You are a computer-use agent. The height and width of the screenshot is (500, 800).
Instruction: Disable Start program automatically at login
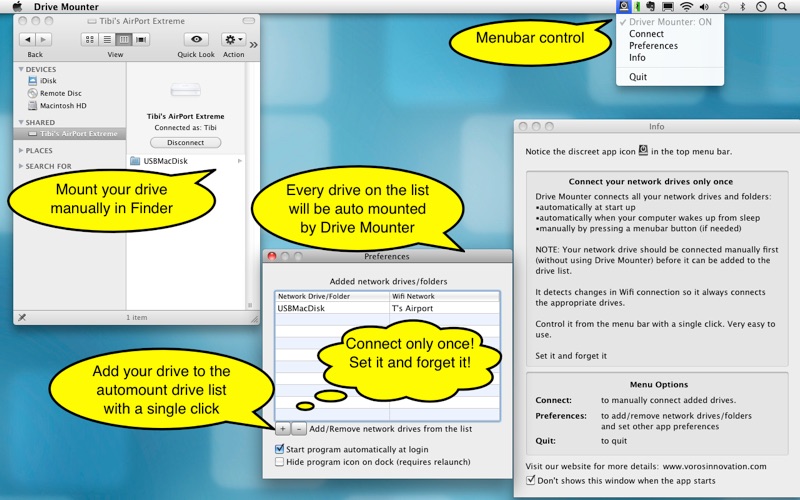[280, 450]
